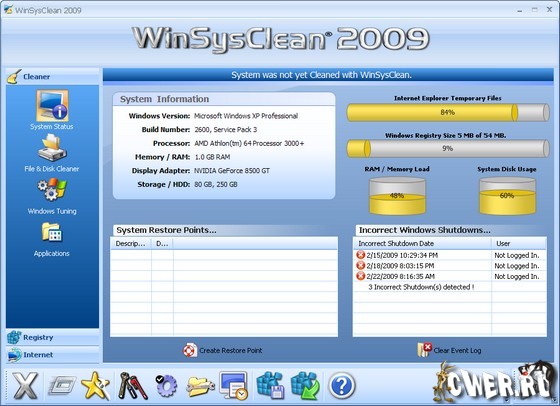Open the Windows Tuning section
The width and height of the screenshot is (560, 406).
(52, 190)
